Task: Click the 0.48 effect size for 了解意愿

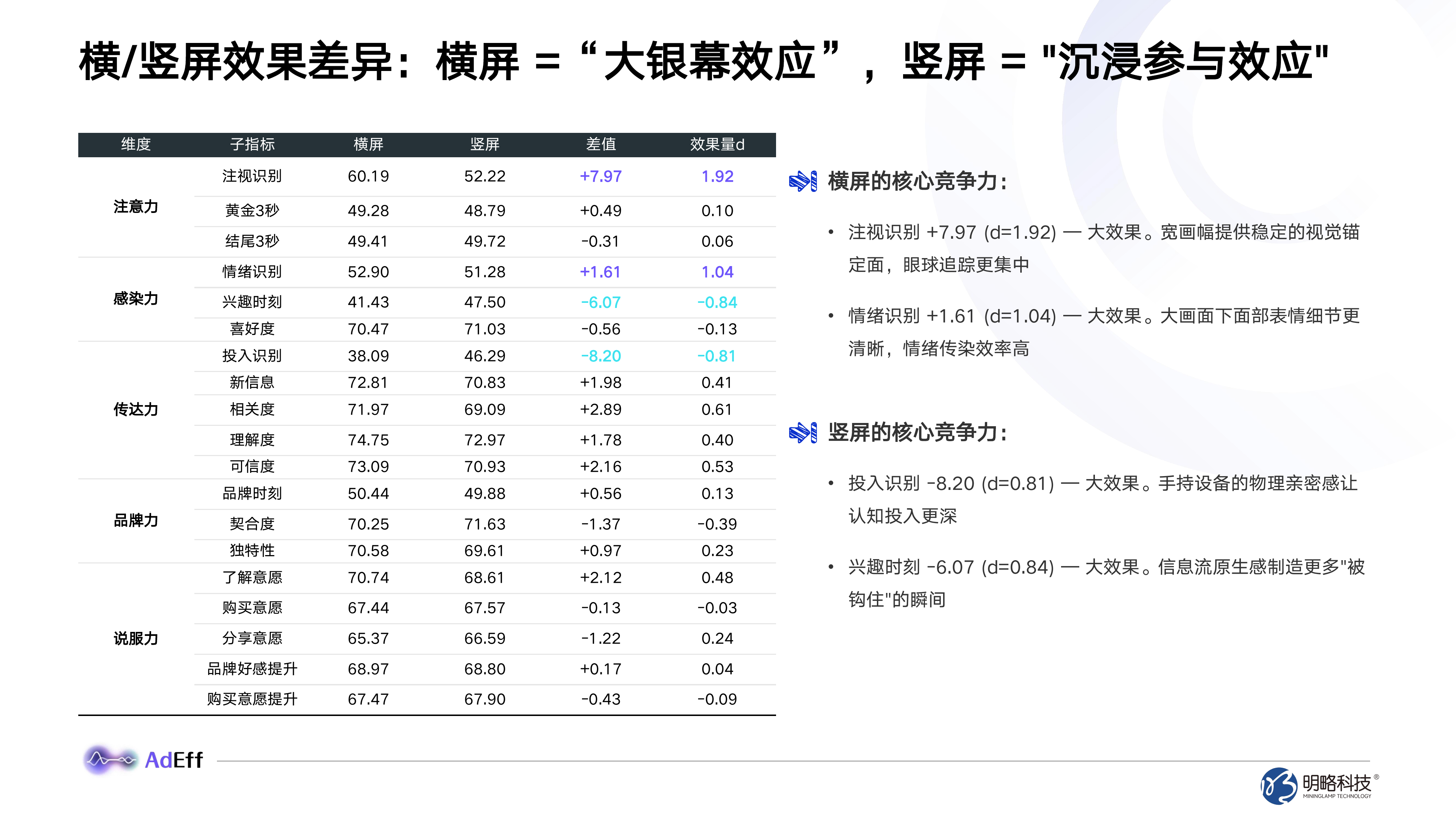Action: (717, 578)
